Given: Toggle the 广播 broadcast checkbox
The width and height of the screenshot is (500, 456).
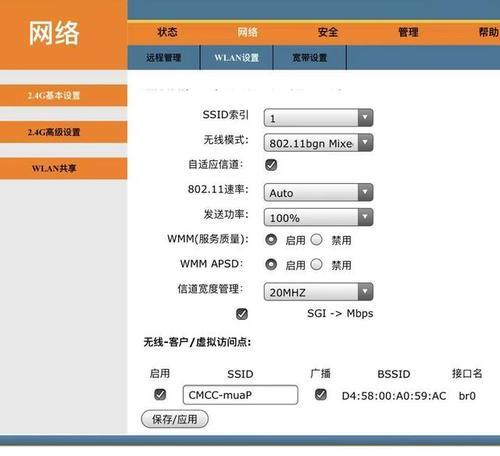Looking at the screenshot, I should [321, 394].
